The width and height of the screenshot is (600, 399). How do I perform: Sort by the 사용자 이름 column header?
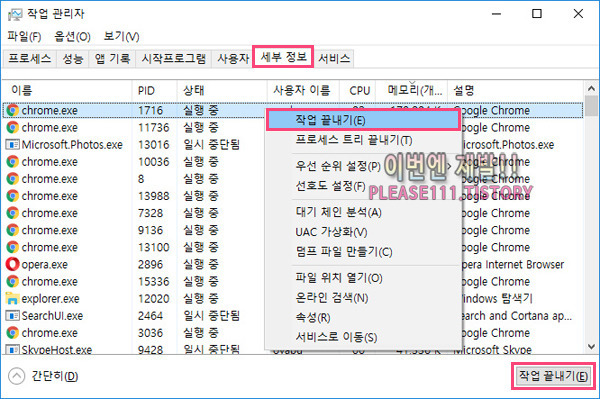(303, 91)
